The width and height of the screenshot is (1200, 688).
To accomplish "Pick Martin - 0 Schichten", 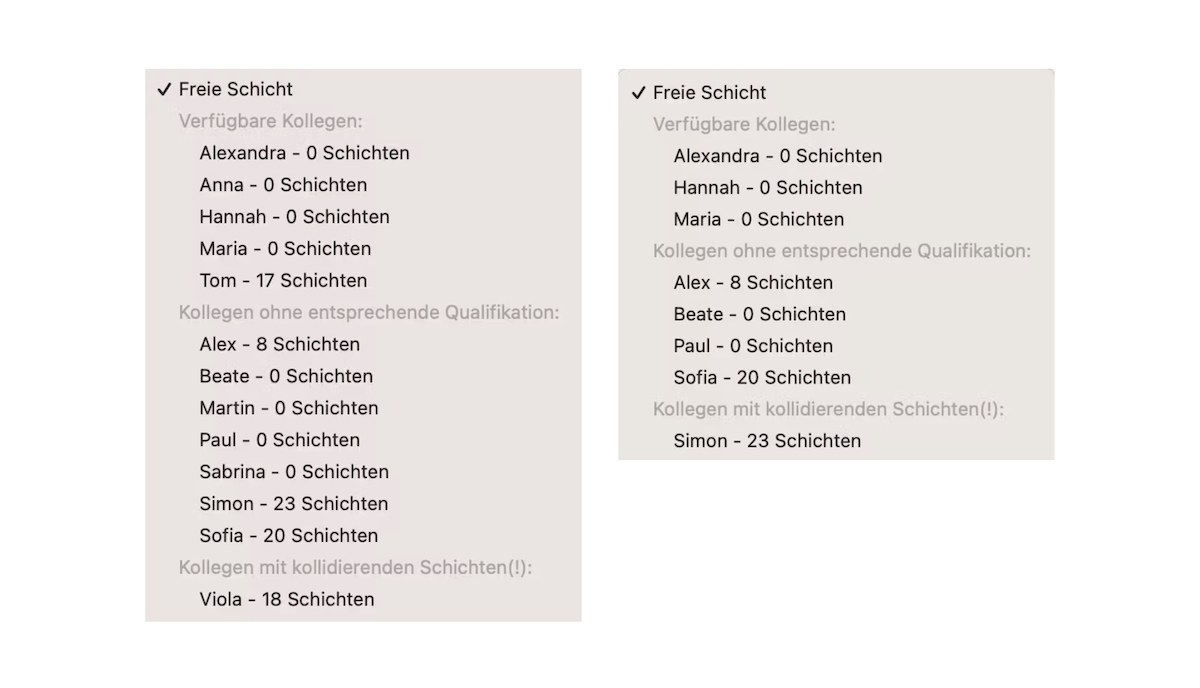I will tap(288, 408).
